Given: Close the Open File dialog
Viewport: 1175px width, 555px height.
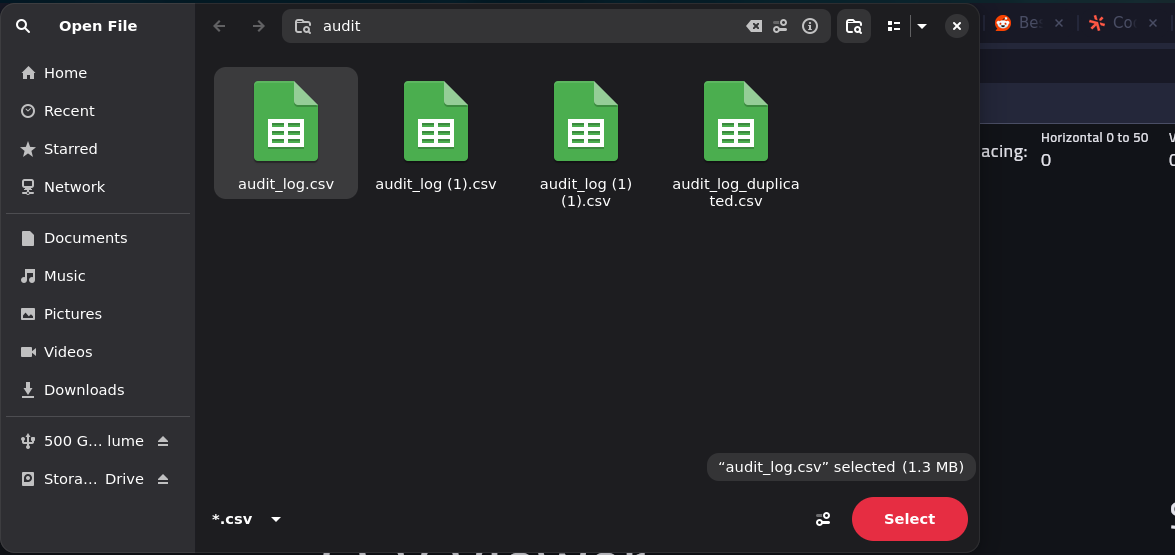Looking at the screenshot, I should click(957, 26).
